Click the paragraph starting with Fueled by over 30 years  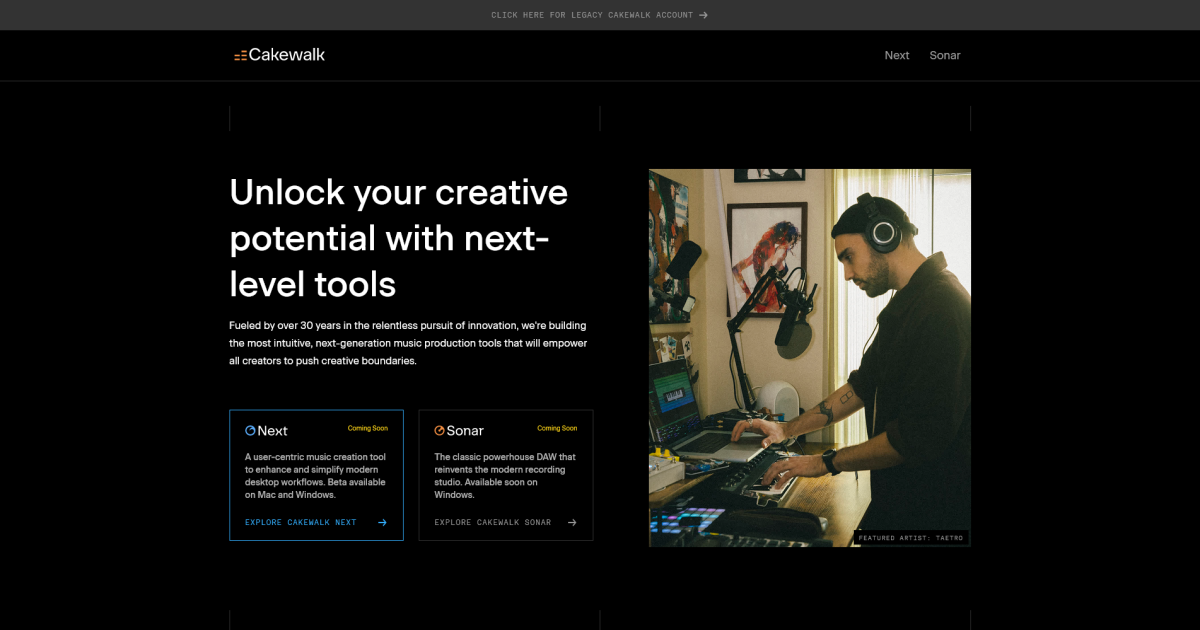(x=408, y=343)
